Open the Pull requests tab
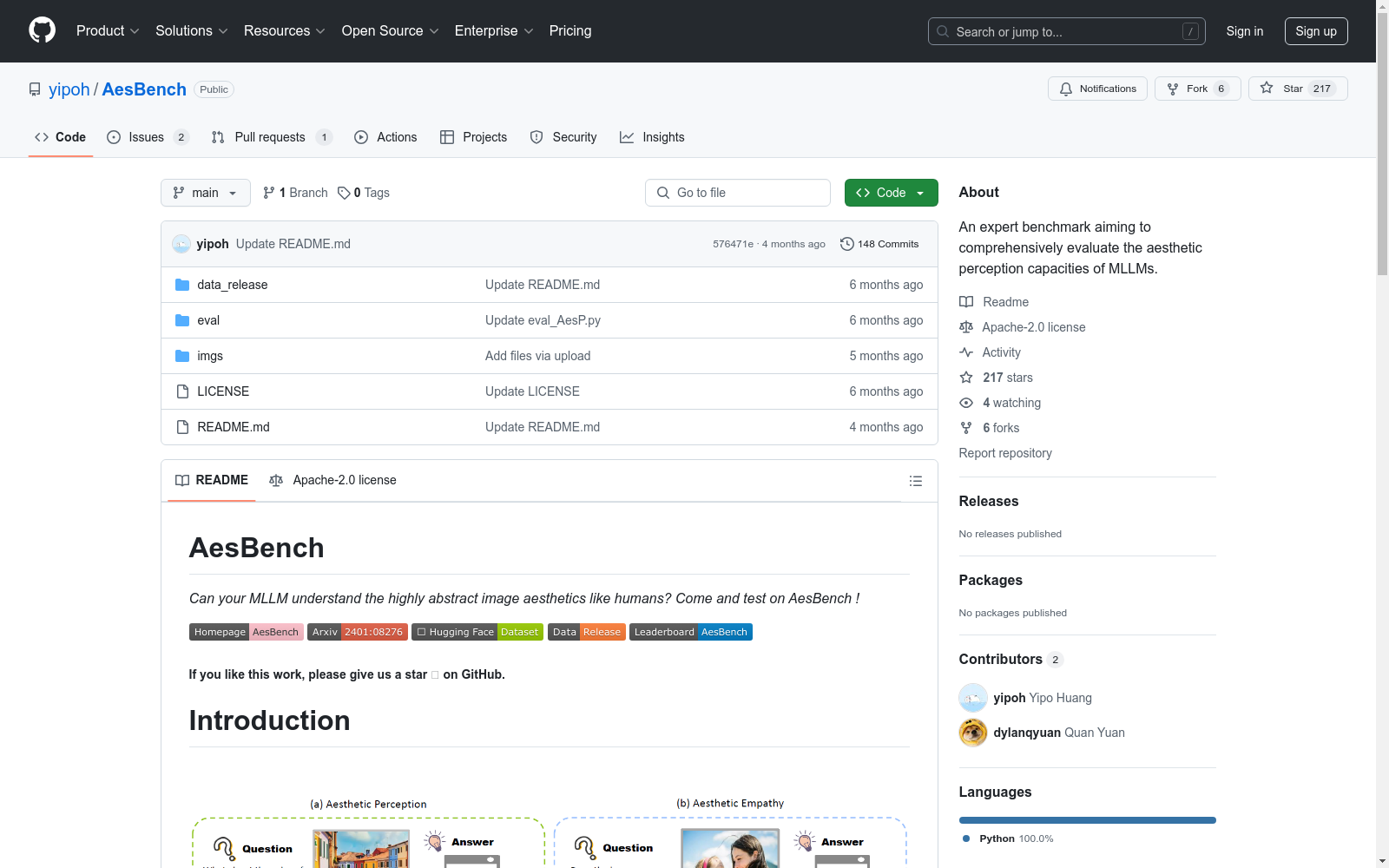 click(271, 137)
